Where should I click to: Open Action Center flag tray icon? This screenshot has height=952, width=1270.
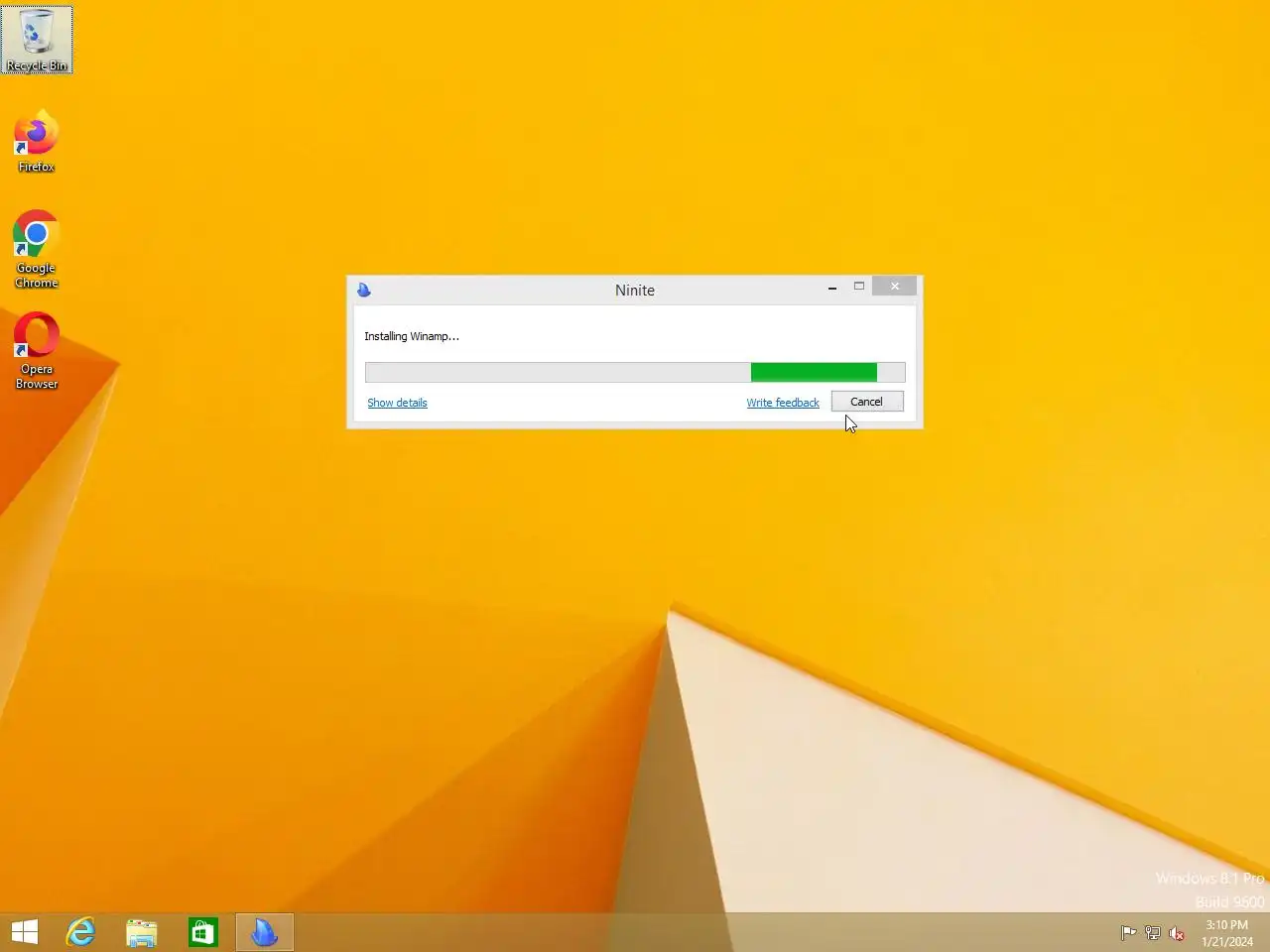click(x=1129, y=933)
